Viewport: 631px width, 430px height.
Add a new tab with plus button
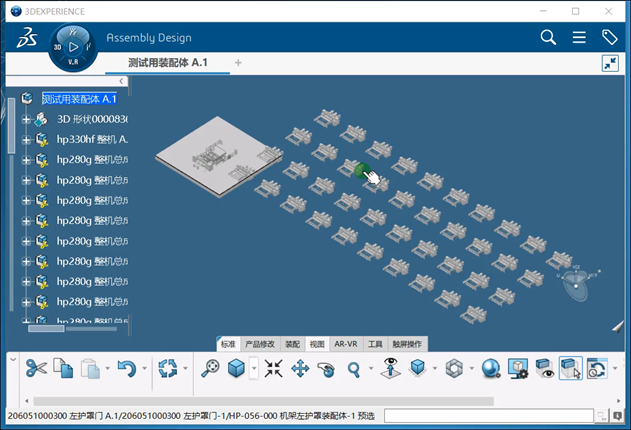click(x=238, y=63)
